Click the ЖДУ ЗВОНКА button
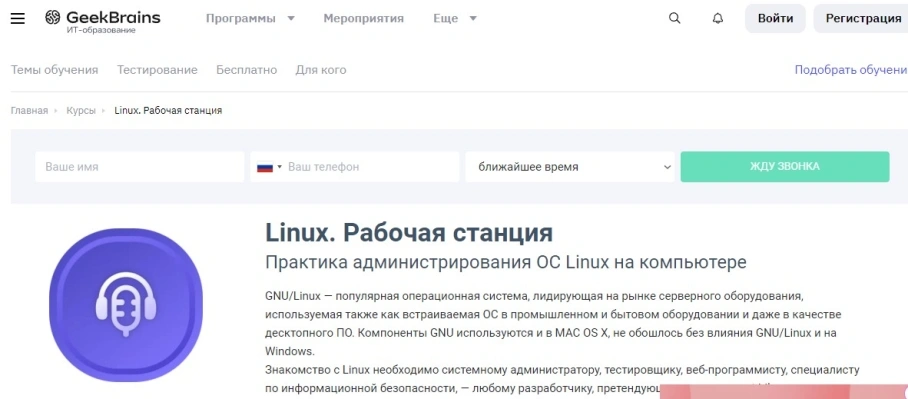This screenshot has height=399, width=908. click(x=785, y=167)
